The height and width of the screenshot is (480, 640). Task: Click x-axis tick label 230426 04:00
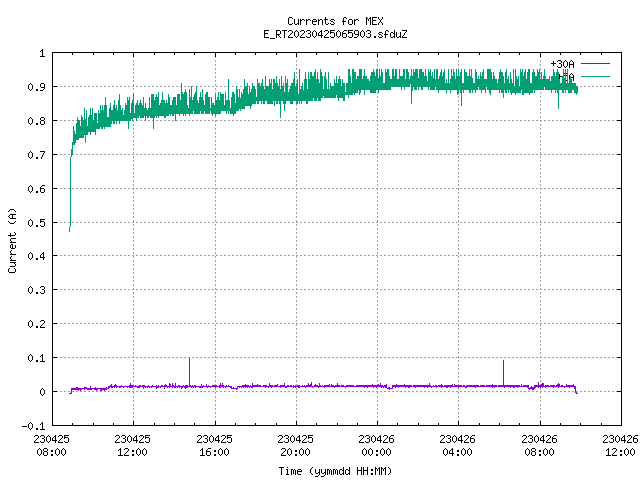pyautogui.click(x=457, y=445)
